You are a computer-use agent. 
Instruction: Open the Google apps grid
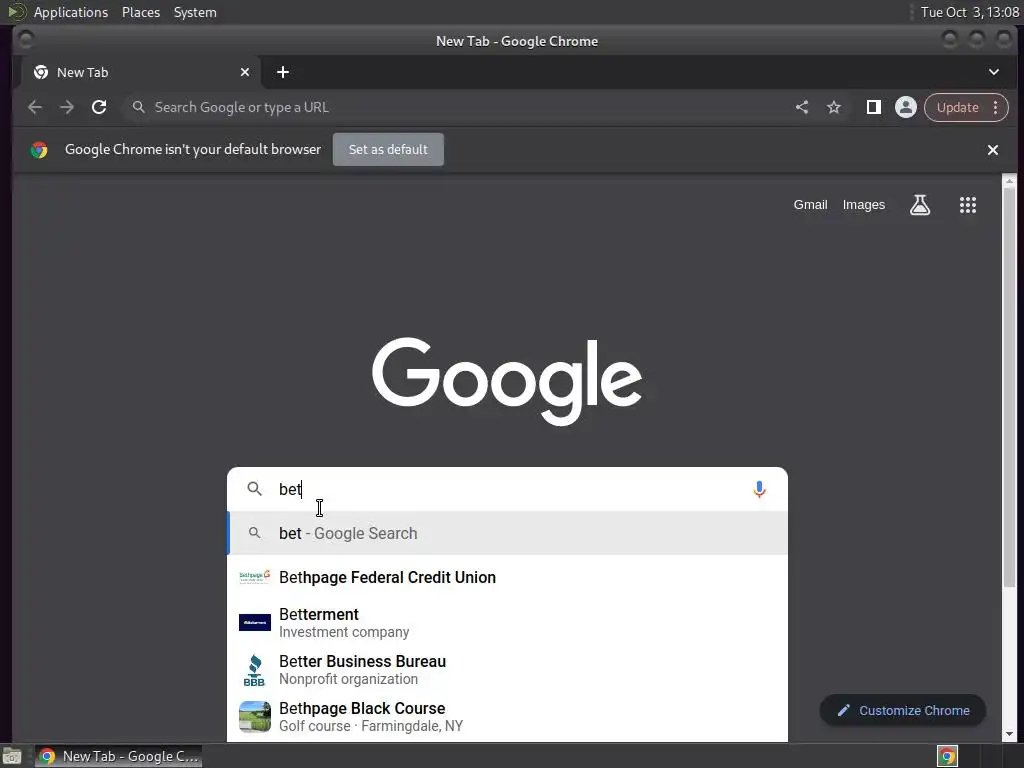[x=968, y=205]
